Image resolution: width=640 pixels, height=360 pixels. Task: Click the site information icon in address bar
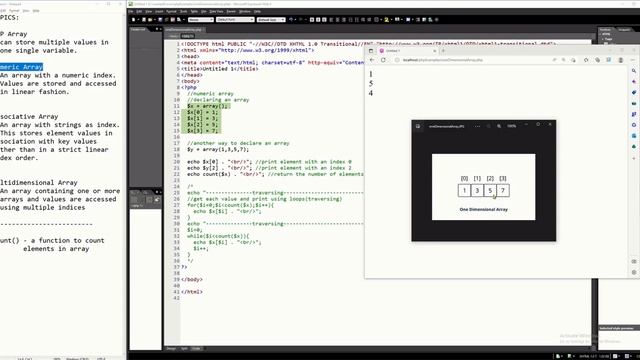[x=397, y=60]
